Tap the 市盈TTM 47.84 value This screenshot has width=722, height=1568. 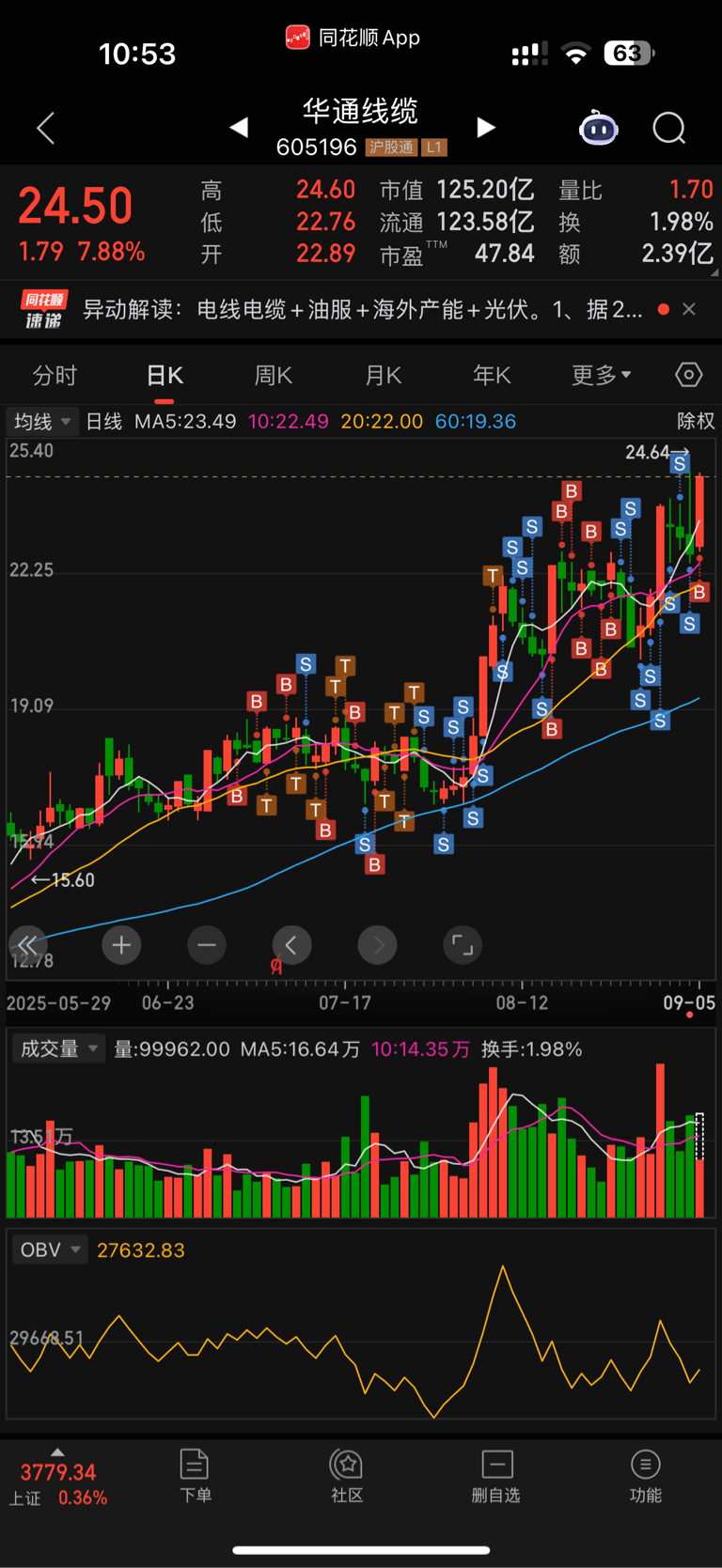[x=505, y=254]
